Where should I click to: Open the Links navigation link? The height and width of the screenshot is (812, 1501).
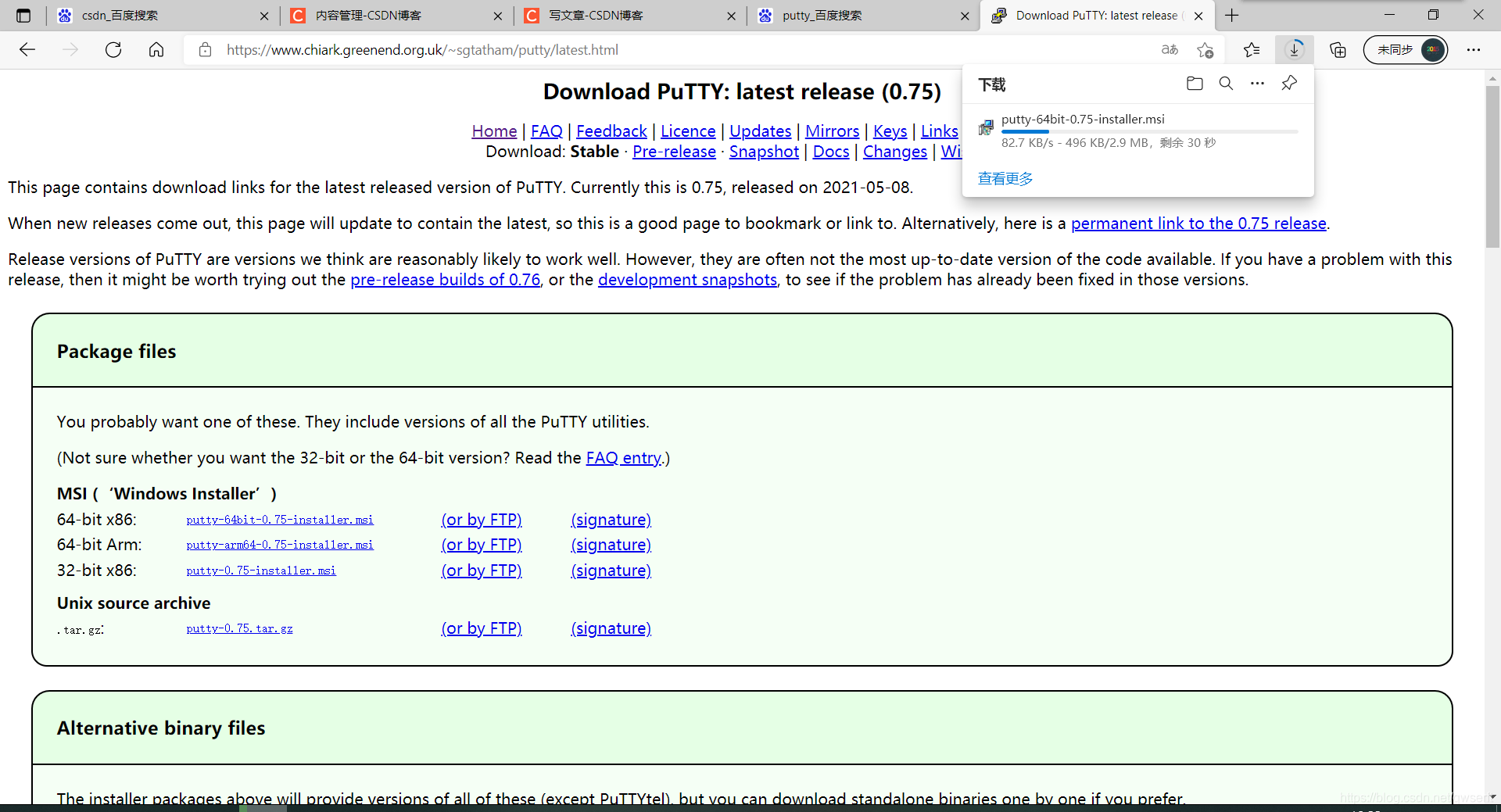pos(940,131)
